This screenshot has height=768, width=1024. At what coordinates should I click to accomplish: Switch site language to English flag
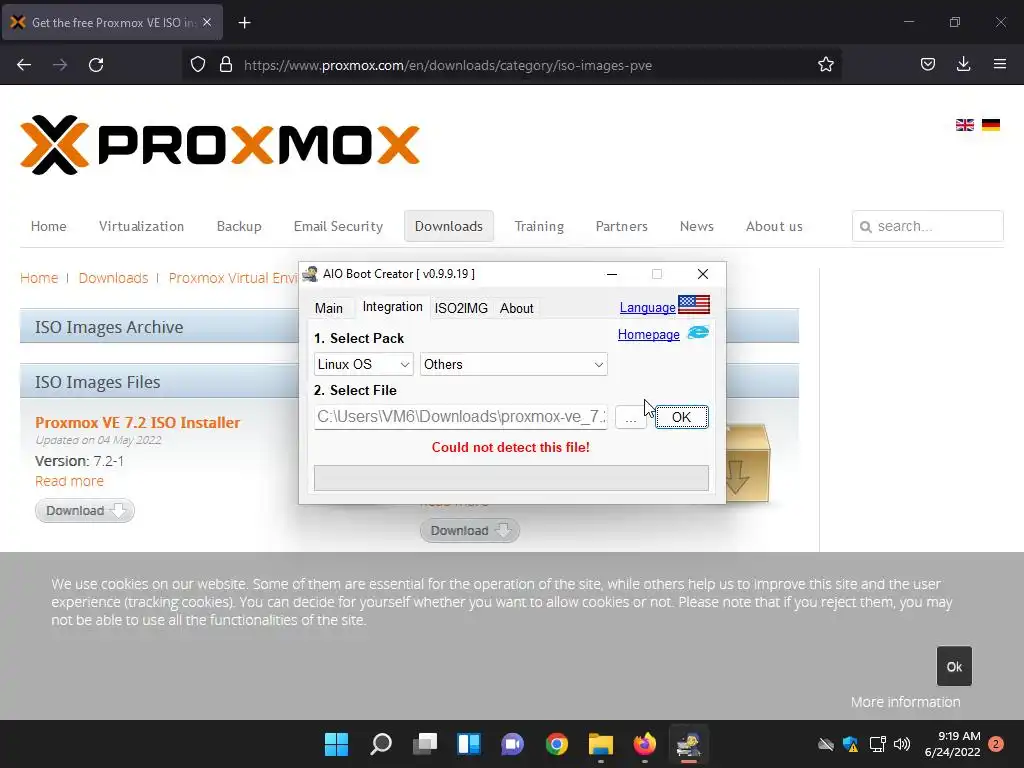coord(965,125)
